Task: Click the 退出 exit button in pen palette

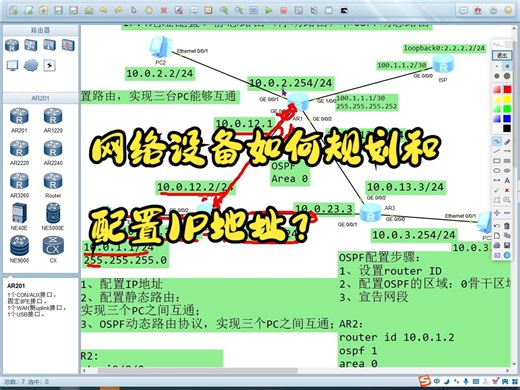Action: point(502,55)
